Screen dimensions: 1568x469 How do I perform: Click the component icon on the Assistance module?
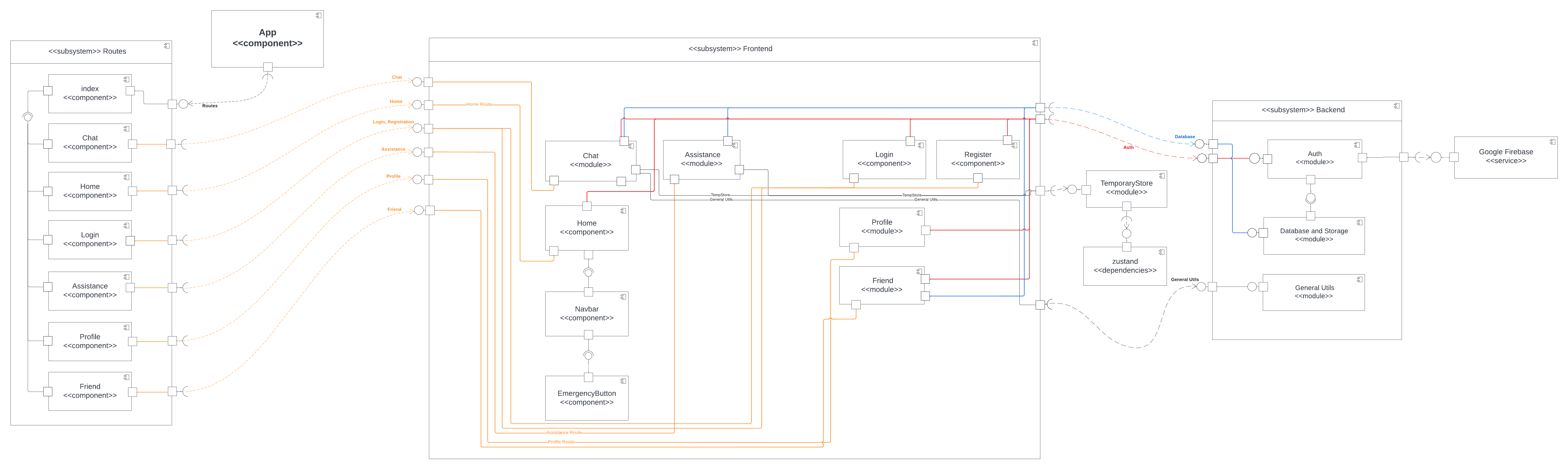tap(735, 146)
